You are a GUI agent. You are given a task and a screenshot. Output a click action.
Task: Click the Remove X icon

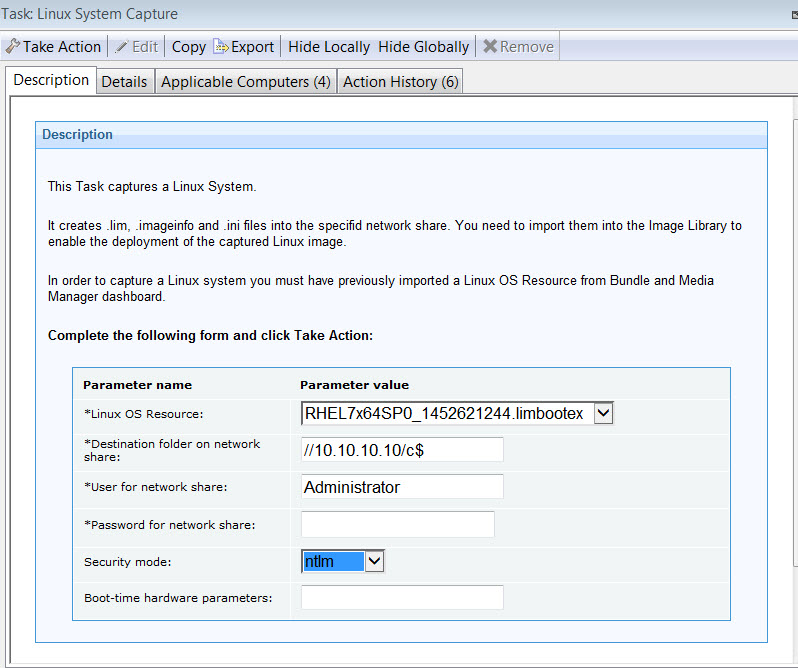[x=490, y=46]
